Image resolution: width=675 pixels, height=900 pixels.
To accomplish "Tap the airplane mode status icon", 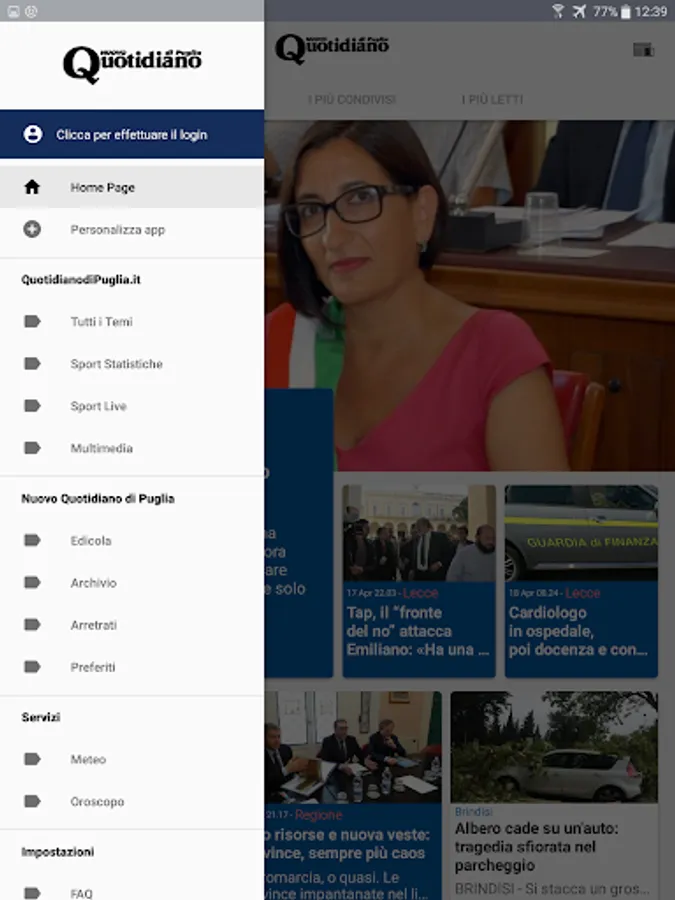I will (x=579, y=11).
